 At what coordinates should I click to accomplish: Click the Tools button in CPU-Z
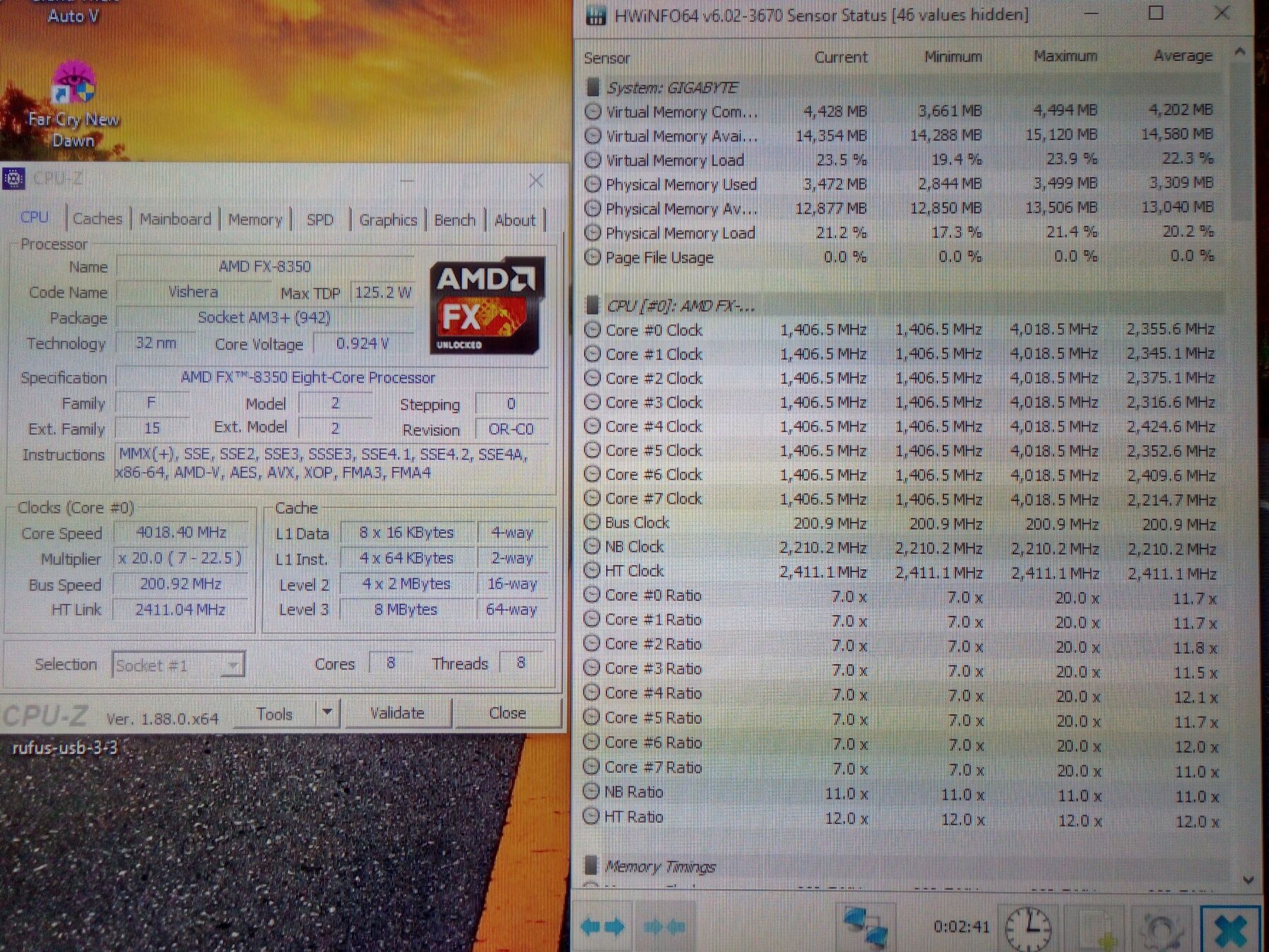click(x=275, y=713)
